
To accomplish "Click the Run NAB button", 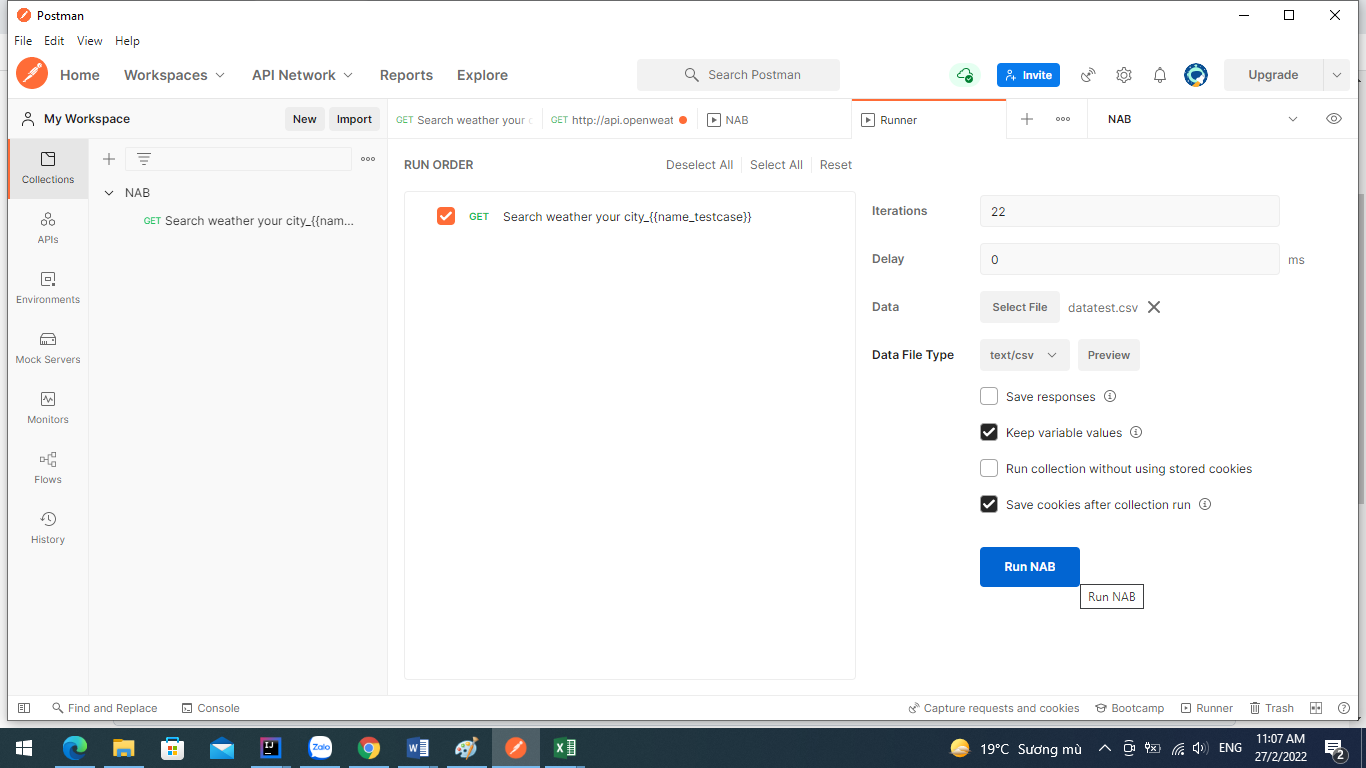I will tap(1030, 567).
